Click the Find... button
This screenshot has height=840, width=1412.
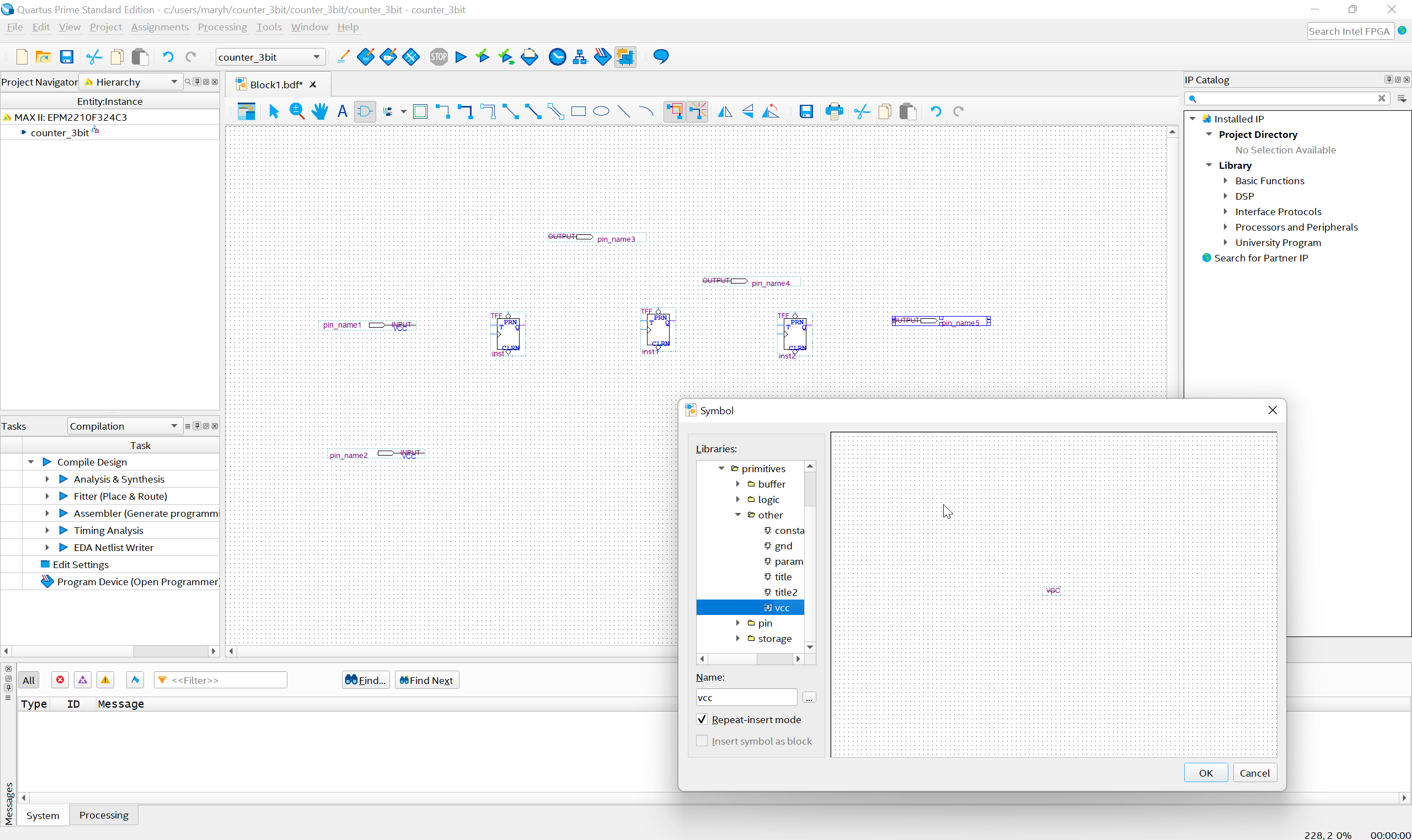coord(366,681)
